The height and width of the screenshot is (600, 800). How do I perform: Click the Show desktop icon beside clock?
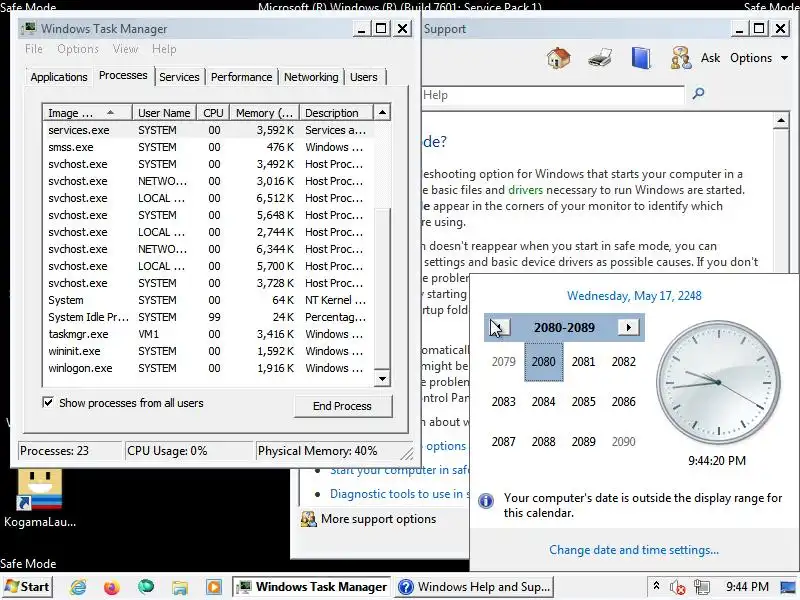pyautogui.click(x=788, y=587)
